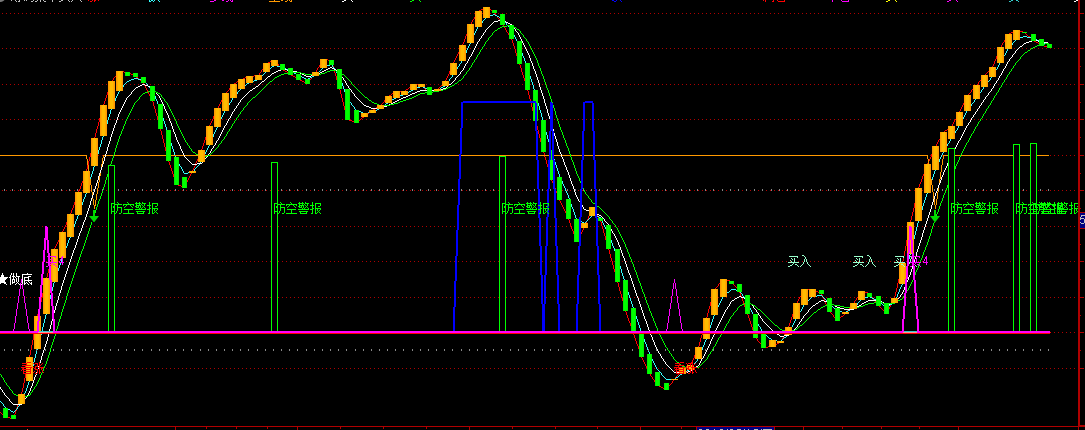This screenshot has height=430, width=1085.
Task: Click the green down arrow at the right rally
Action: click(936, 213)
